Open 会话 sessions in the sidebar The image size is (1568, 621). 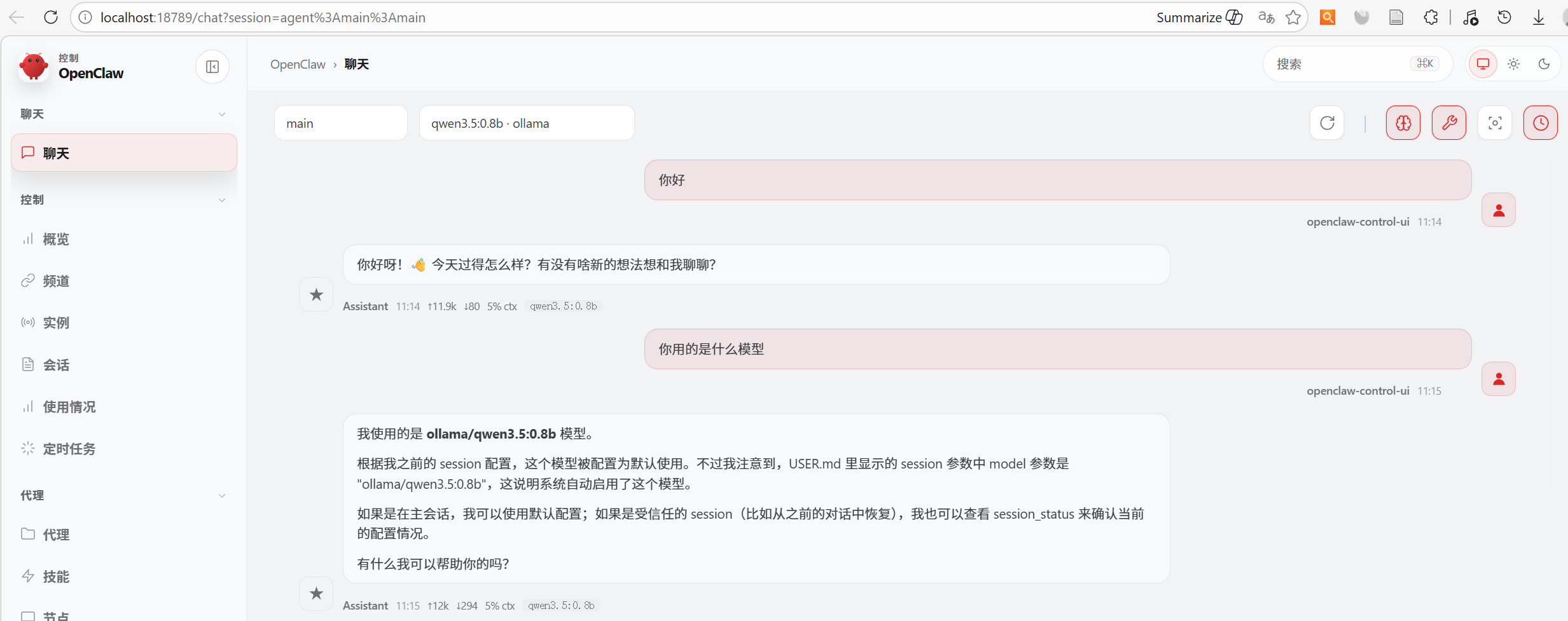tap(124, 365)
